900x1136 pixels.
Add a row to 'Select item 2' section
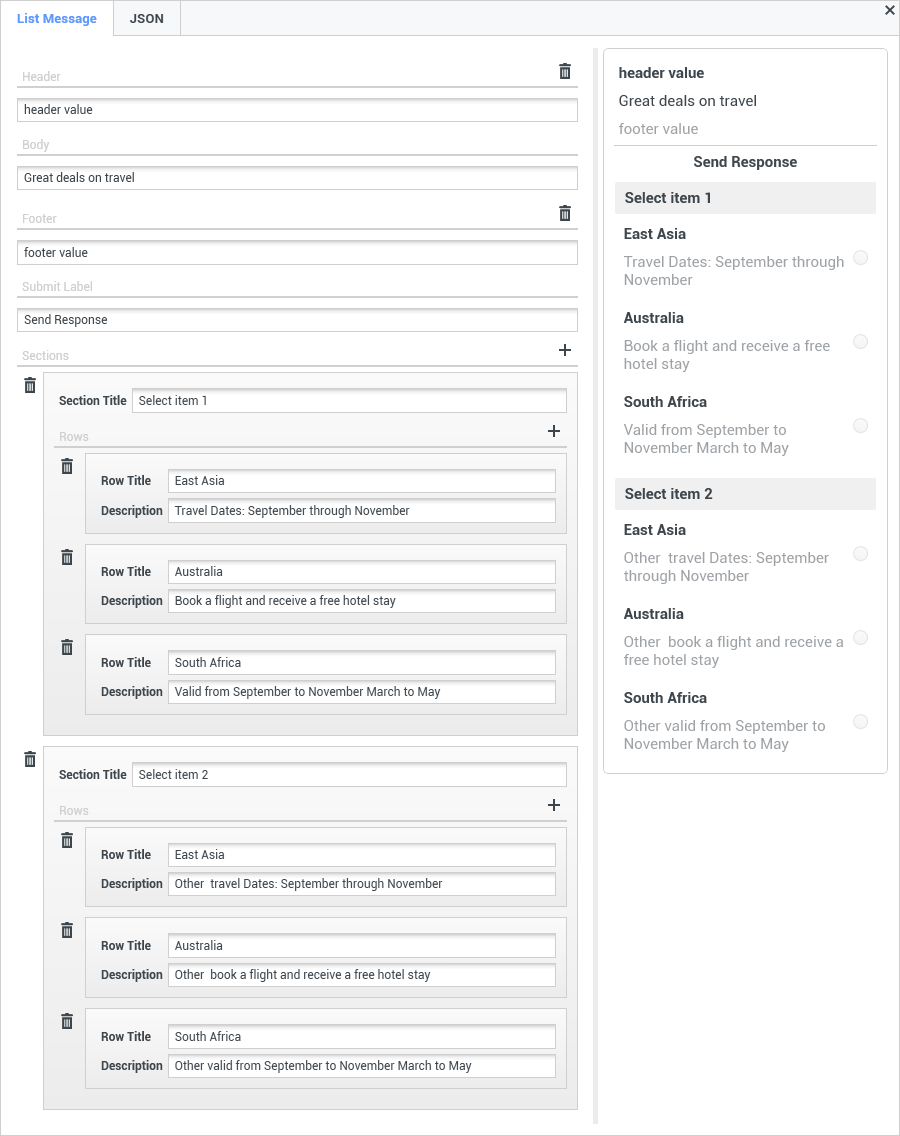[554, 805]
